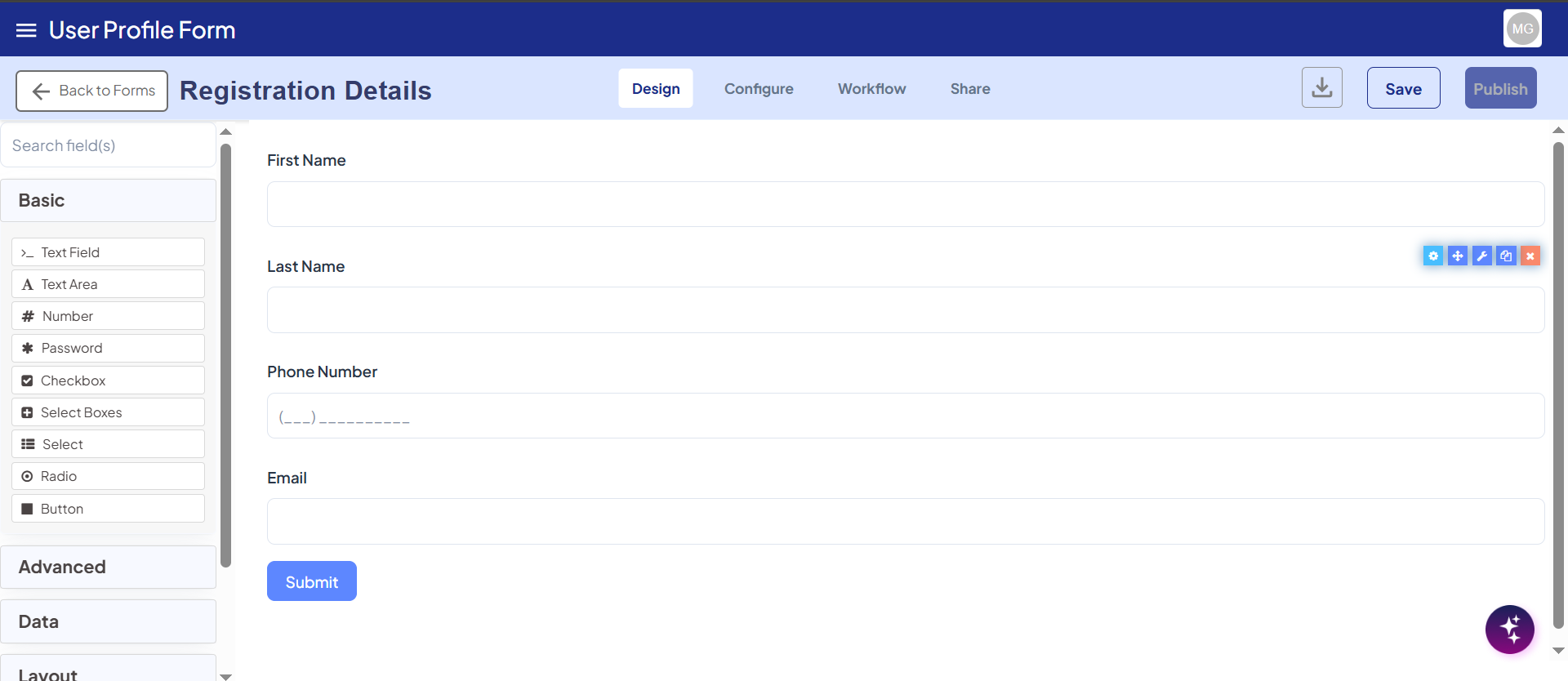Expand the Data components section
This screenshot has height=681, width=1568.
coord(108,621)
